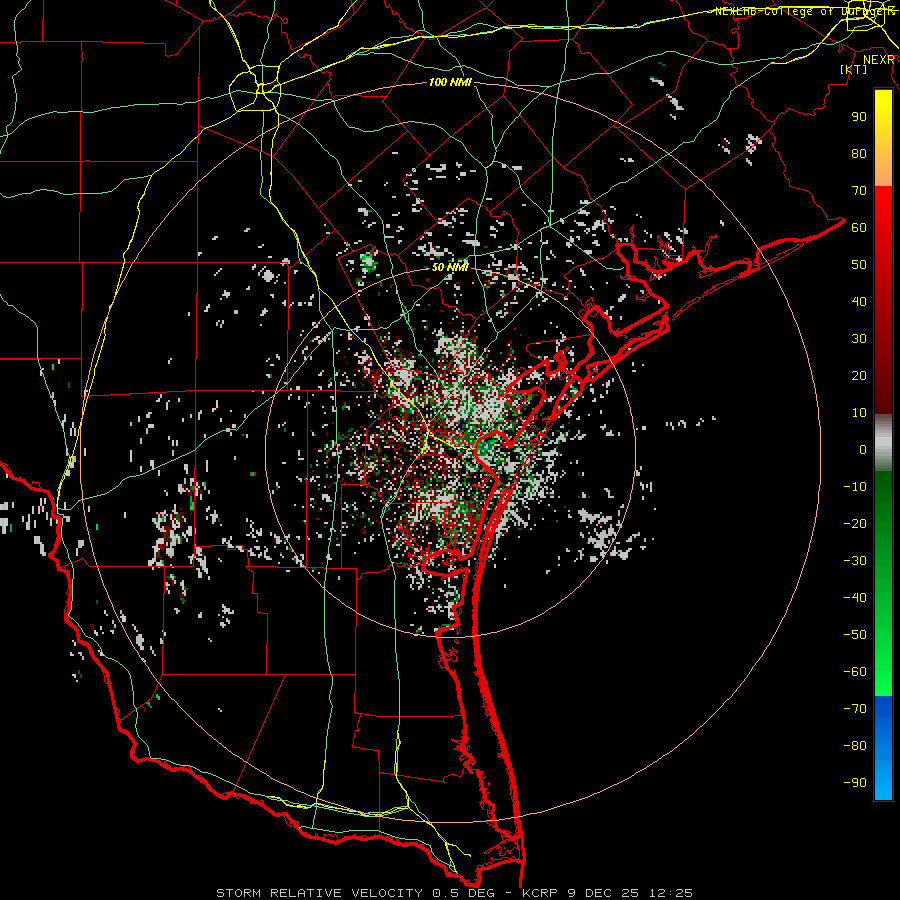Click the "60" value on velocity scale
The image size is (900, 900).
pos(859,227)
